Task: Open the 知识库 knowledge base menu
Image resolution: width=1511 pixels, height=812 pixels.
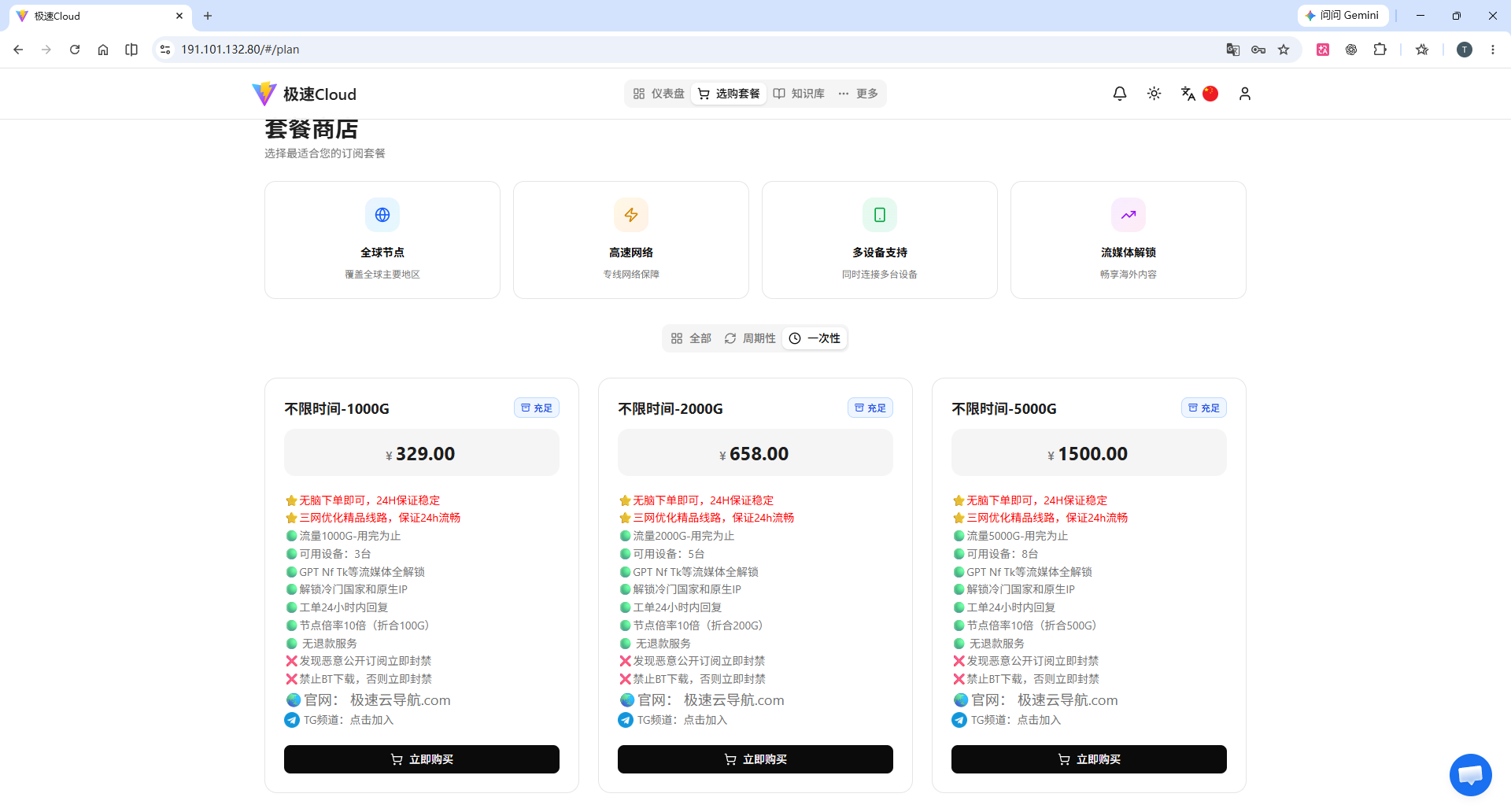Action: [x=799, y=94]
